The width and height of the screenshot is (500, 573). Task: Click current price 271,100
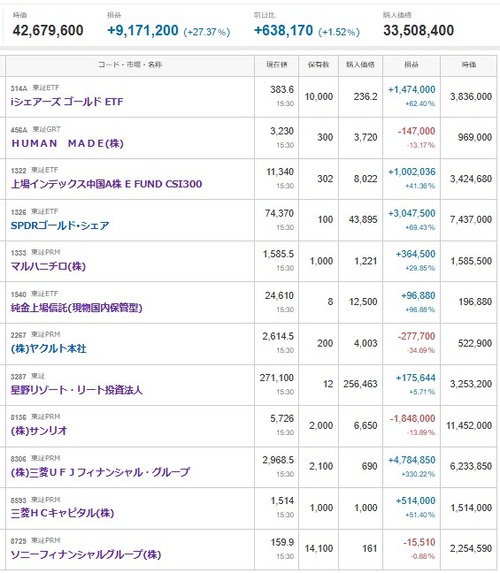coord(277,378)
